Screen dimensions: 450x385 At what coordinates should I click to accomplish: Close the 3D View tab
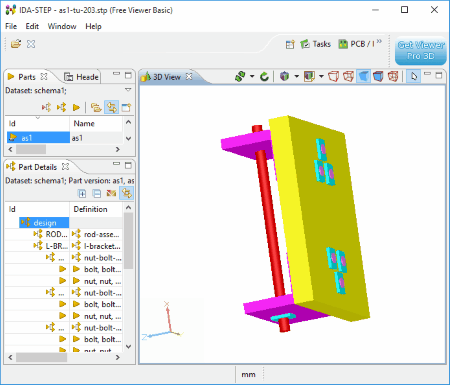189,76
